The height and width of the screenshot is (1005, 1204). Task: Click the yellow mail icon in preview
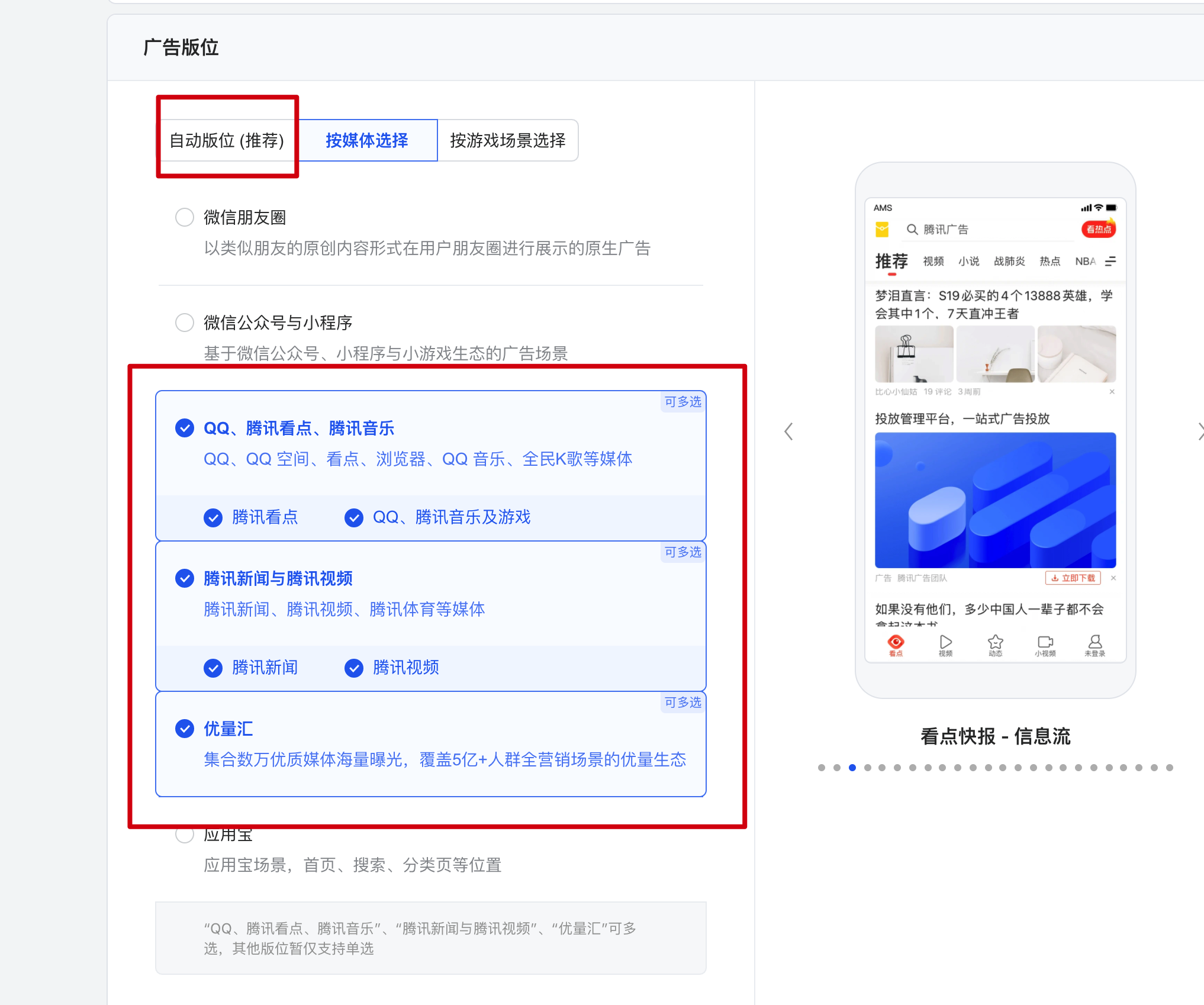882,229
